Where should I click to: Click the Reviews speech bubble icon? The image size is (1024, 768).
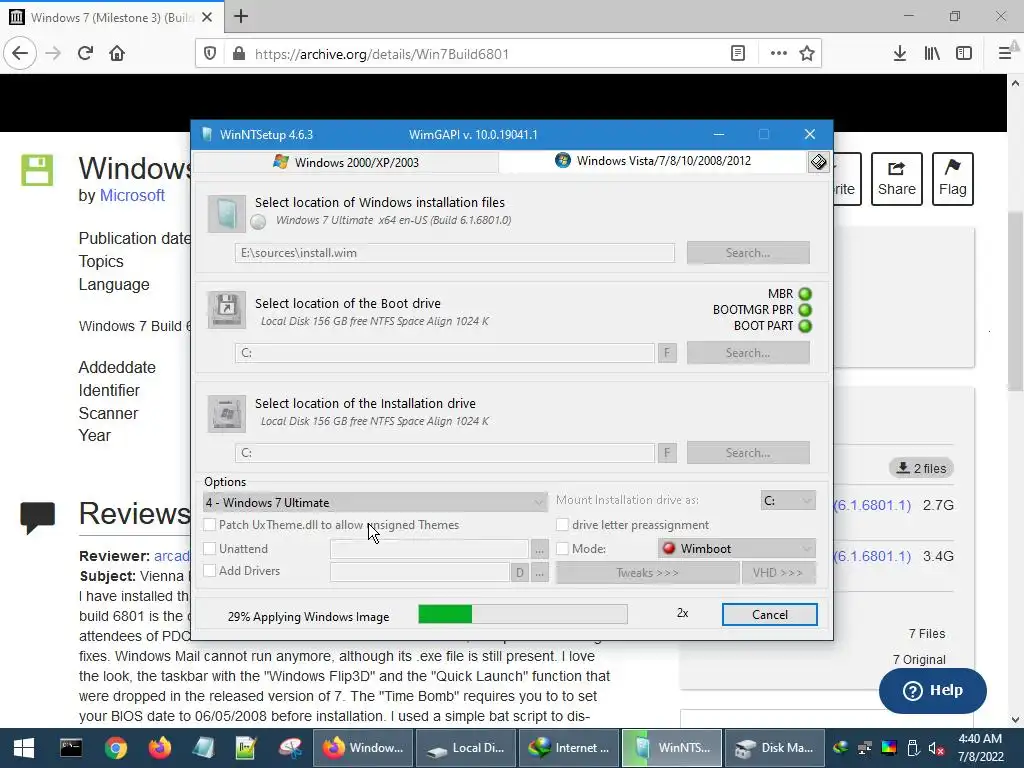pyautogui.click(x=37, y=517)
